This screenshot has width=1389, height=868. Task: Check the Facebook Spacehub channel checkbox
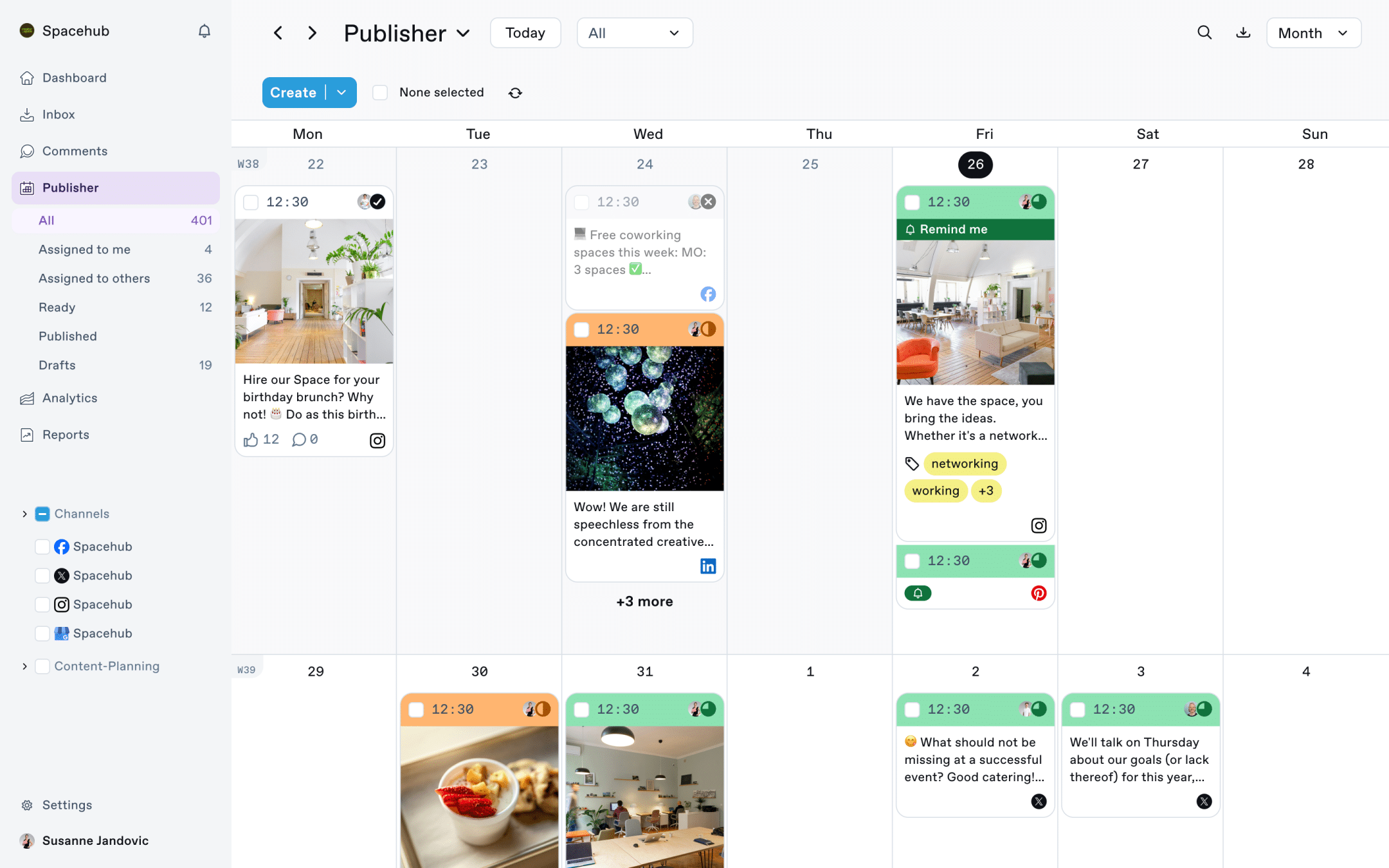pos(42,547)
